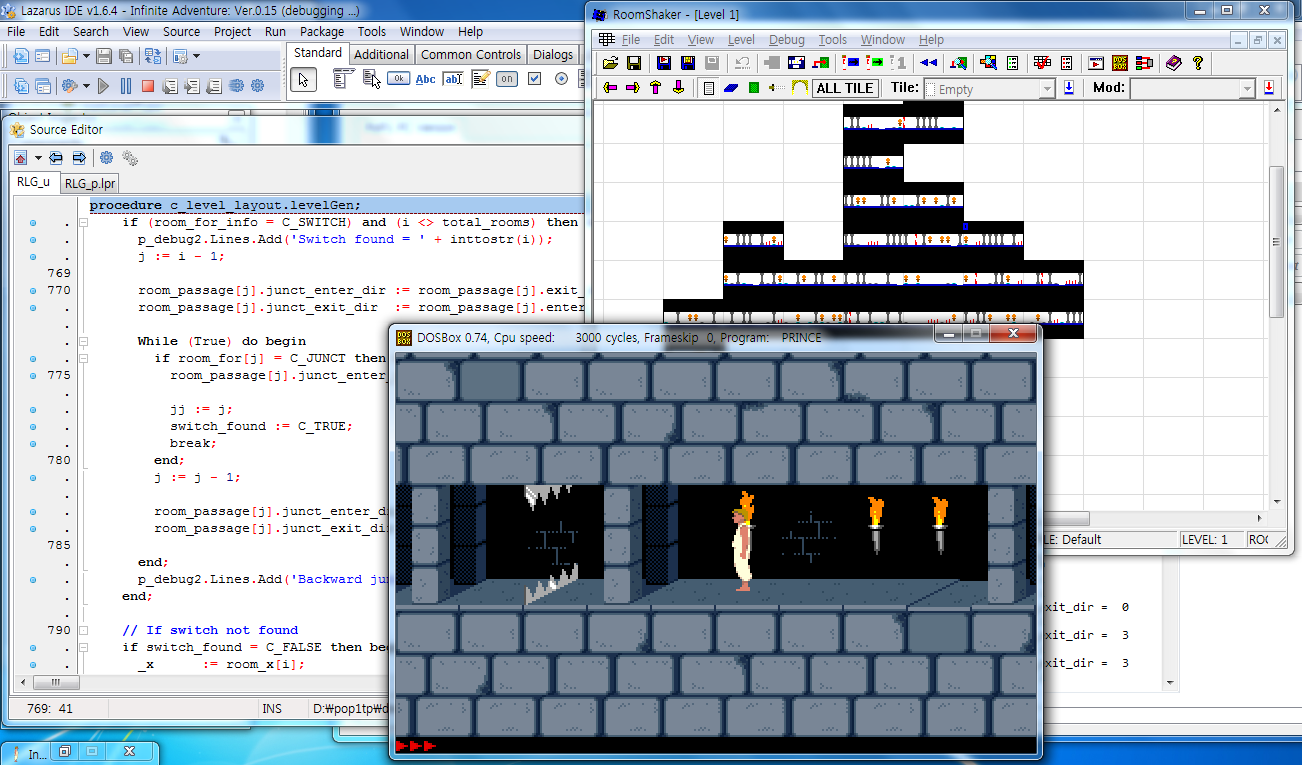1302x765 pixels.
Task: Click the blue parallelogram floor tile icon
Action: coord(731,88)
